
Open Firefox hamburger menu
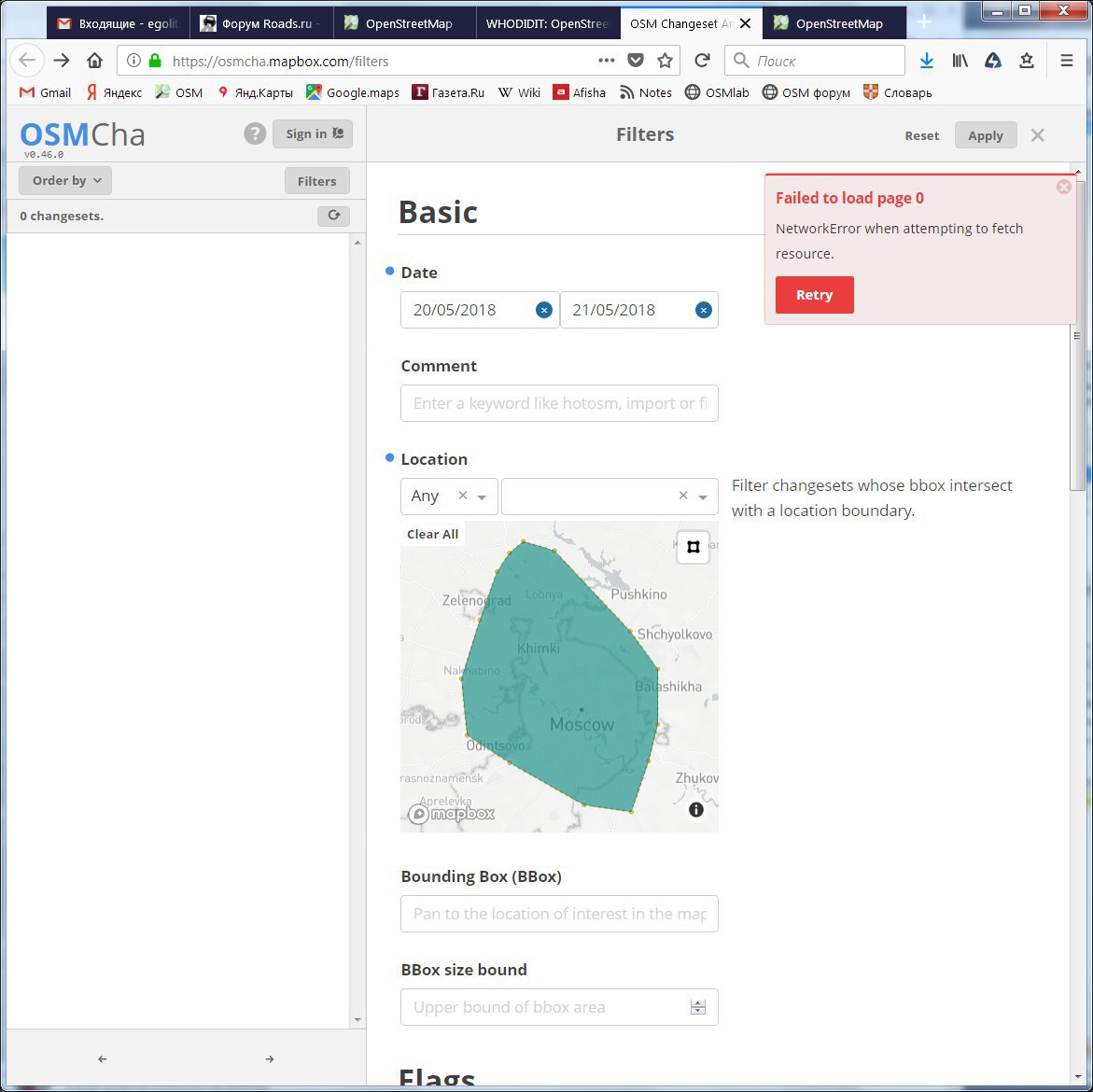pos(1067,61)
